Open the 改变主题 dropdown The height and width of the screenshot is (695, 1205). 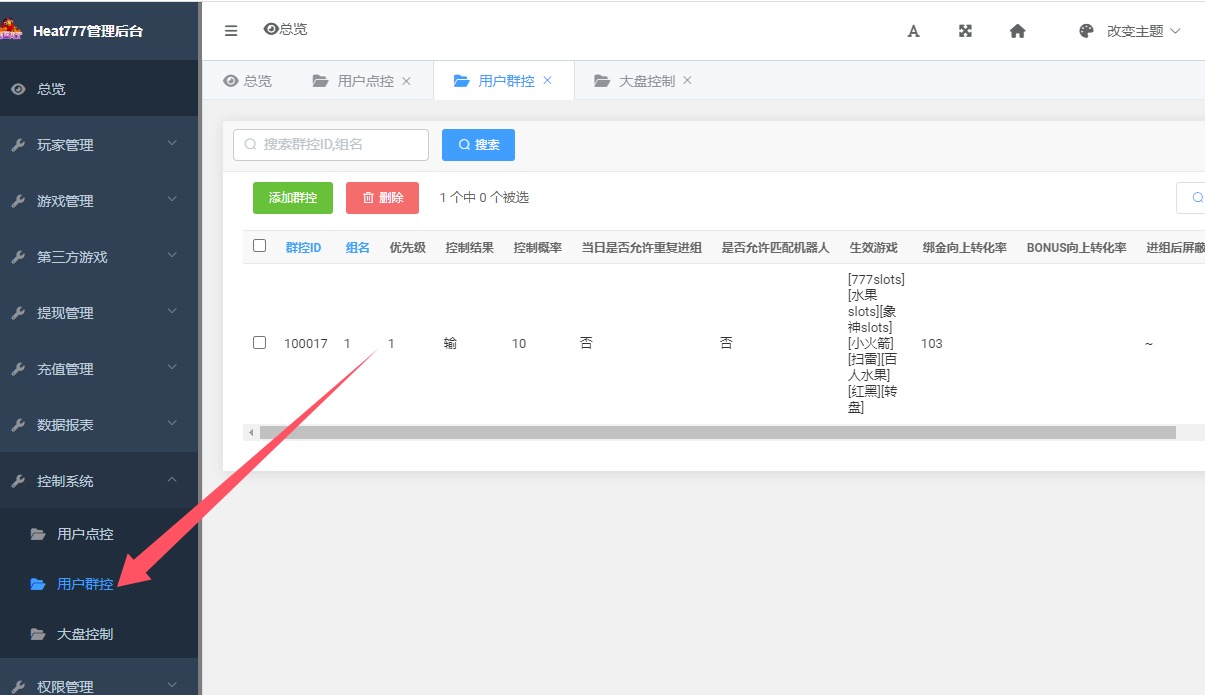point(1133,31)
